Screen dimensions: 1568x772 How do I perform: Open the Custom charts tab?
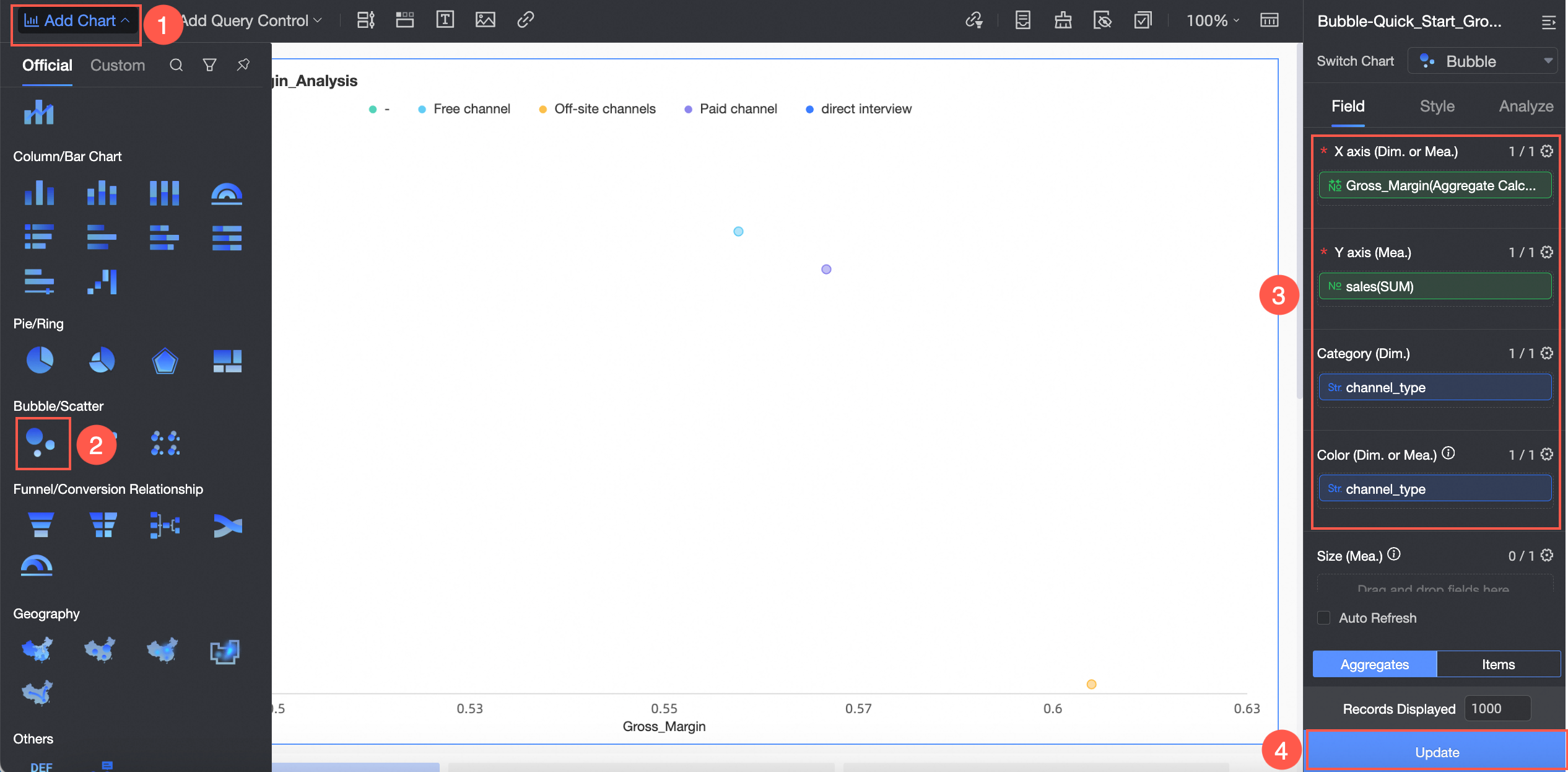tap(118, 65)
